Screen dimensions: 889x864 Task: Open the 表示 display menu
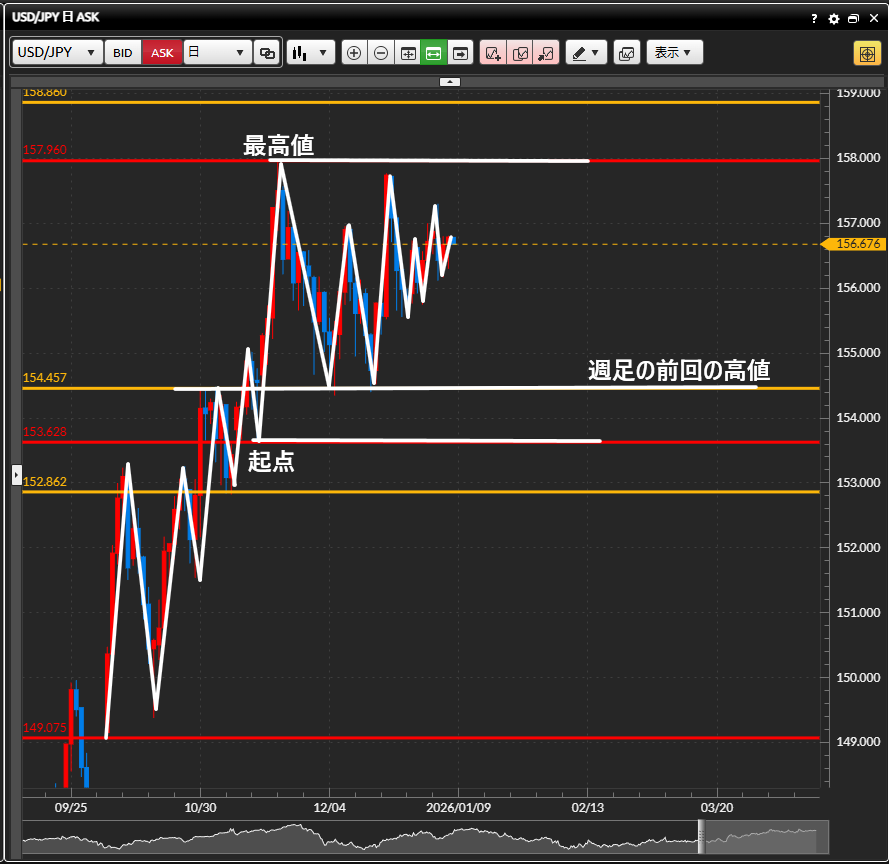click(x=674, y=53)
